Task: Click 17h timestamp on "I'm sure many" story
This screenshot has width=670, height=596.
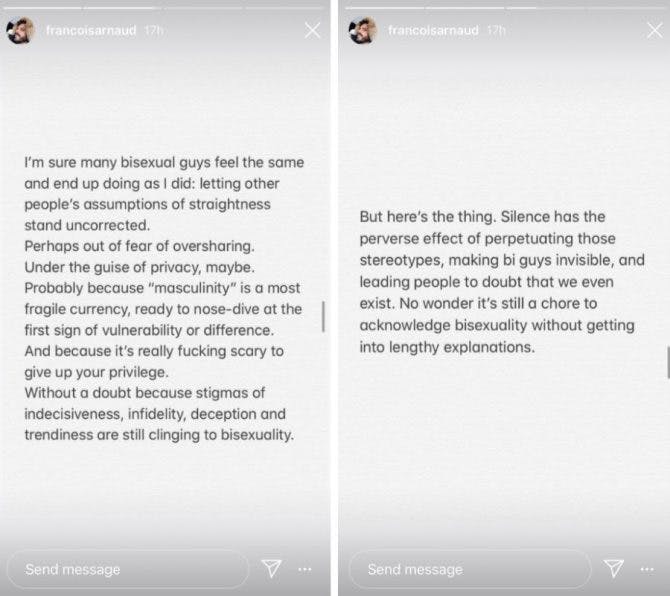Action: tap(153, 31)
